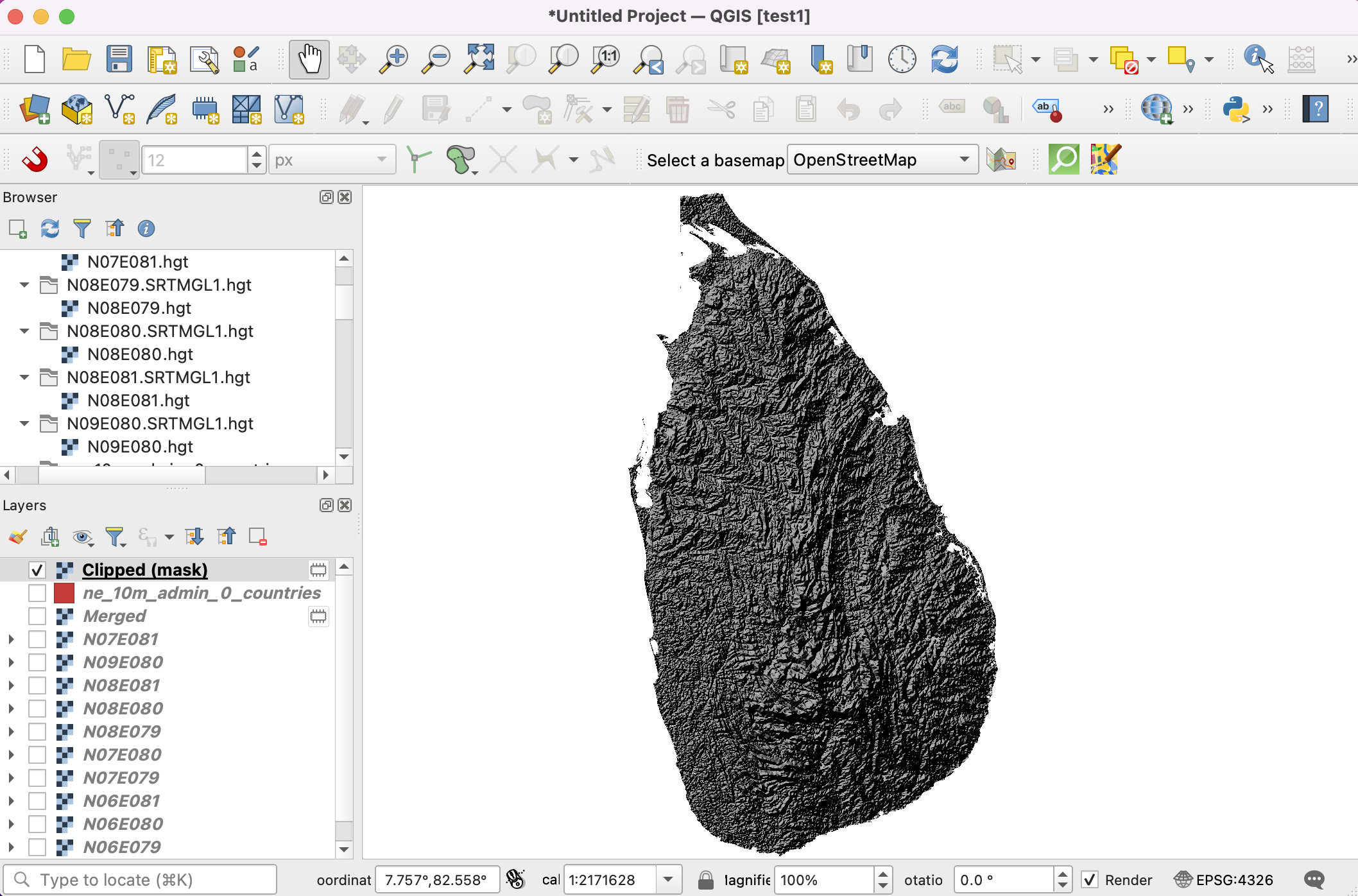Collapse the N08E080.SRTMGL1.hgt folder
Viewport: 1358px width, 896px height.
pyautogui.click(x=24, y=331)
